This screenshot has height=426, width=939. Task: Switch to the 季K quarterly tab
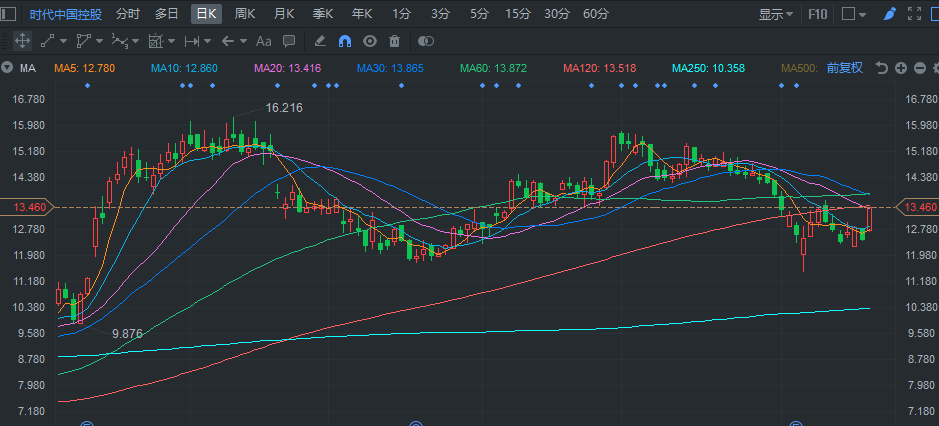(323, 14)
